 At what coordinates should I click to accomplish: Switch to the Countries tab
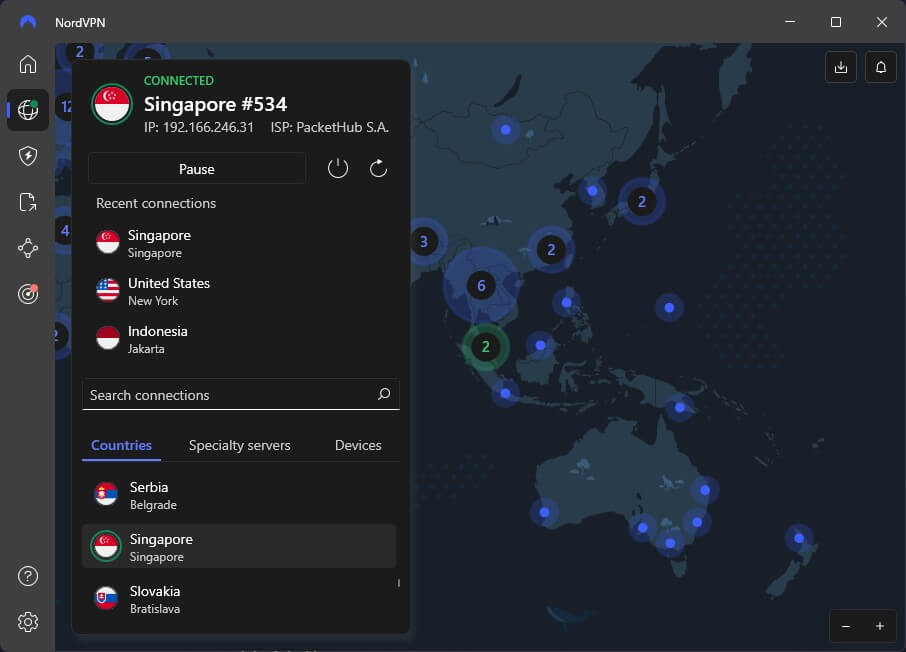tap(121, 445)
